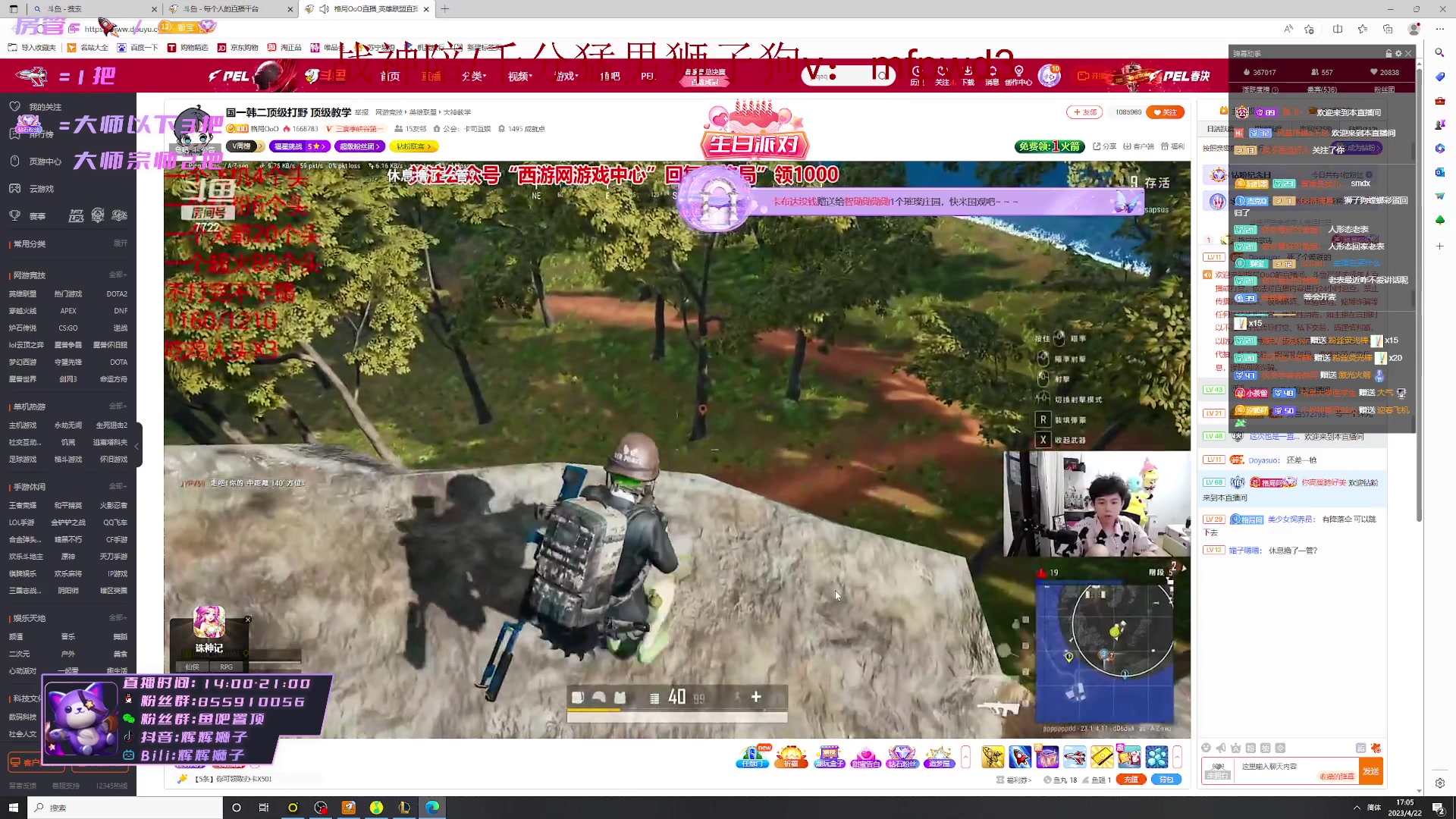
Task: Send the golden rocket gift
Action: click(993, 757)
